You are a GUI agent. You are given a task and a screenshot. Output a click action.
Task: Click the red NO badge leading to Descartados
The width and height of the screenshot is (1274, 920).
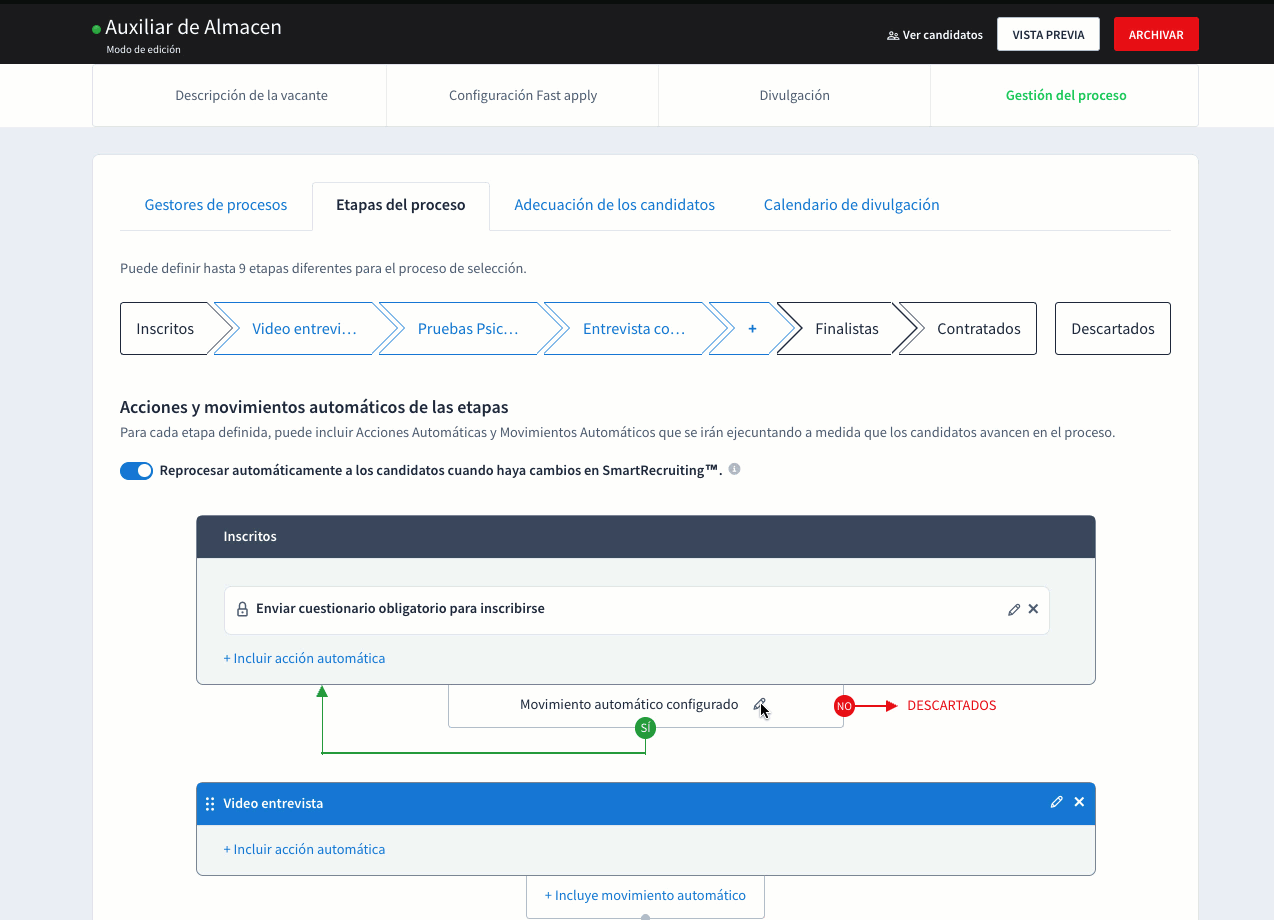(x=844, y=705)
